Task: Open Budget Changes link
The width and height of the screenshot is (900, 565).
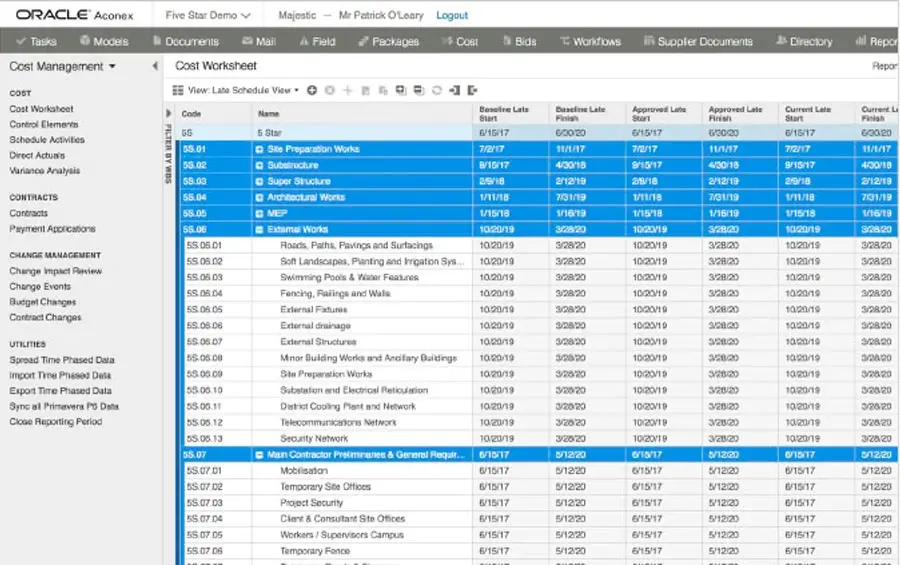Action: click(42, 302)
